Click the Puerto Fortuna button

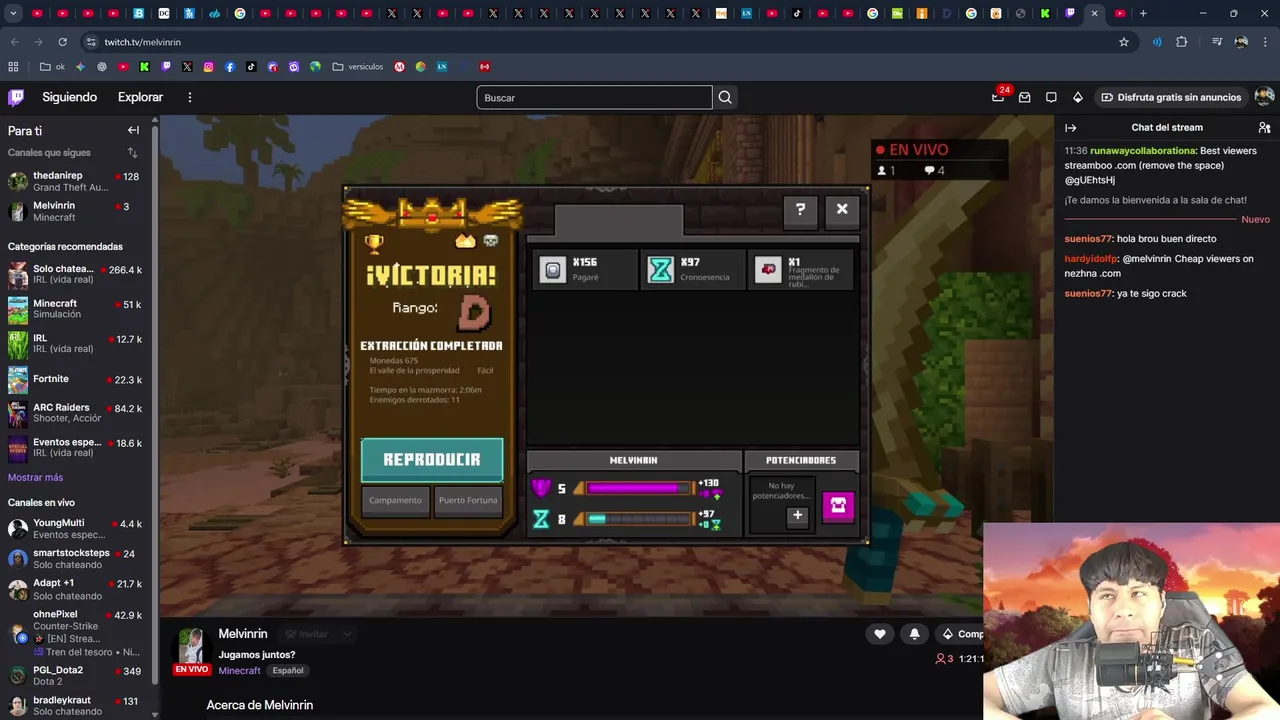[x=468, y=500]
